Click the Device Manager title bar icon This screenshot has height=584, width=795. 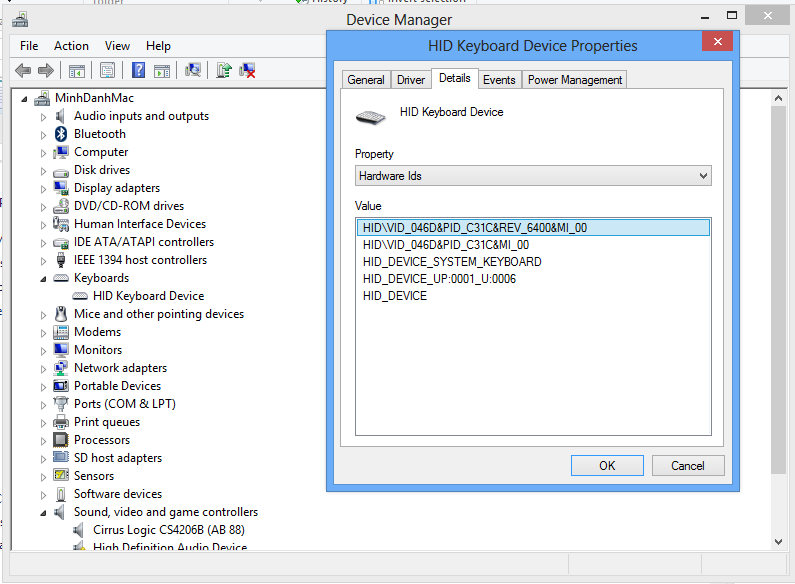(x=20, y=20)
